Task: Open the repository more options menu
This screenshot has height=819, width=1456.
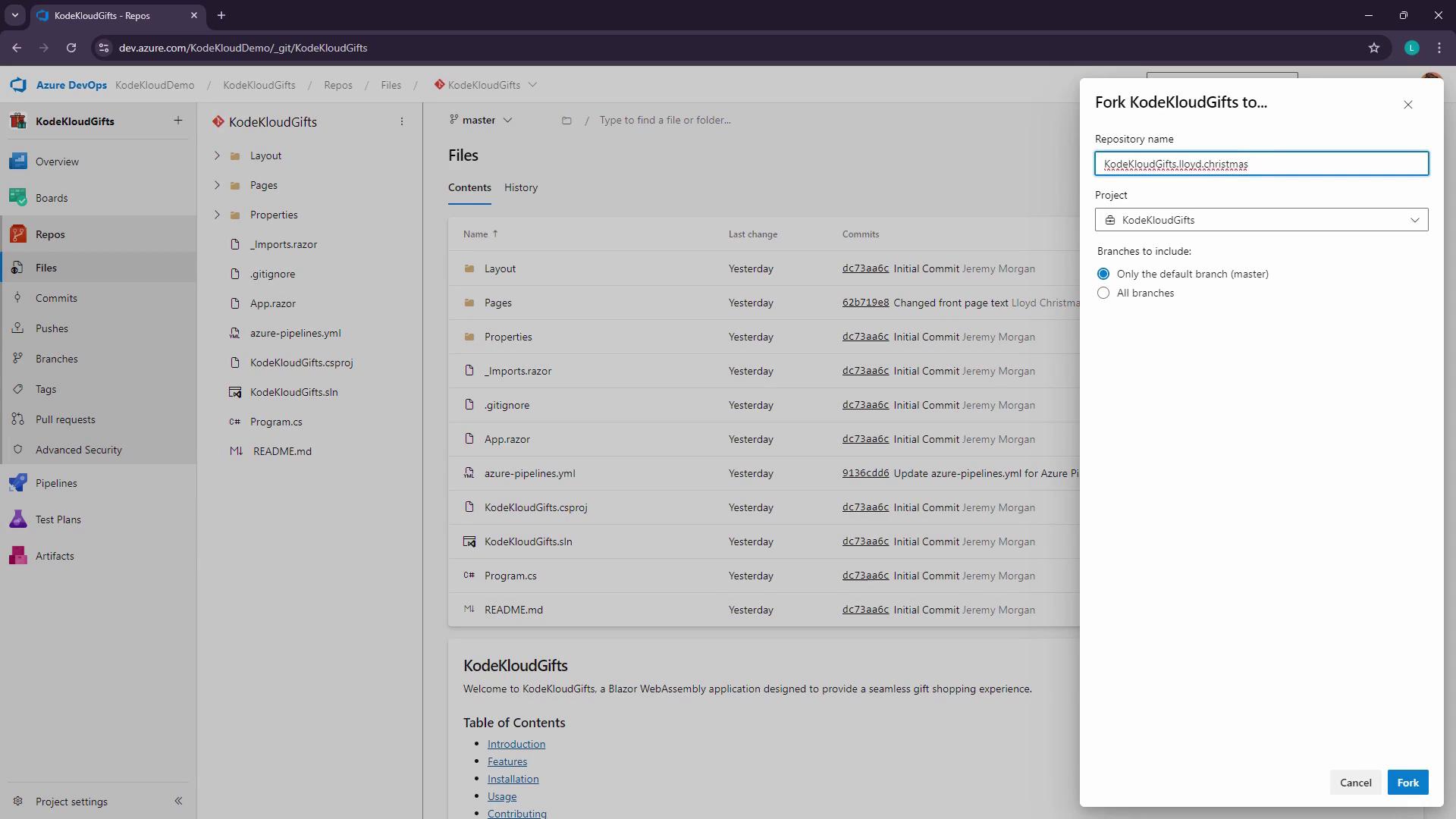Action: click(402, 121)
